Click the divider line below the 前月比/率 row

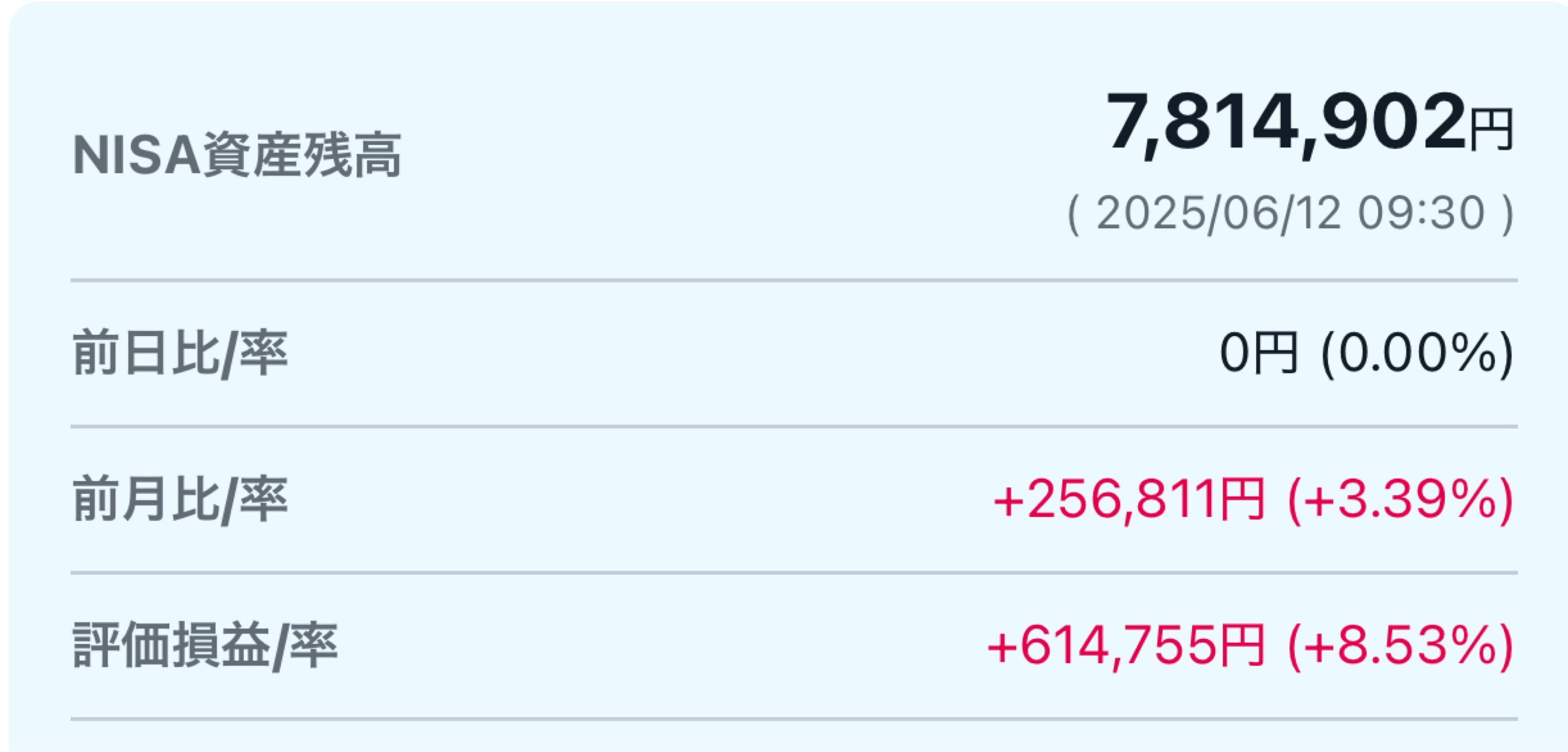click(794, 573)
